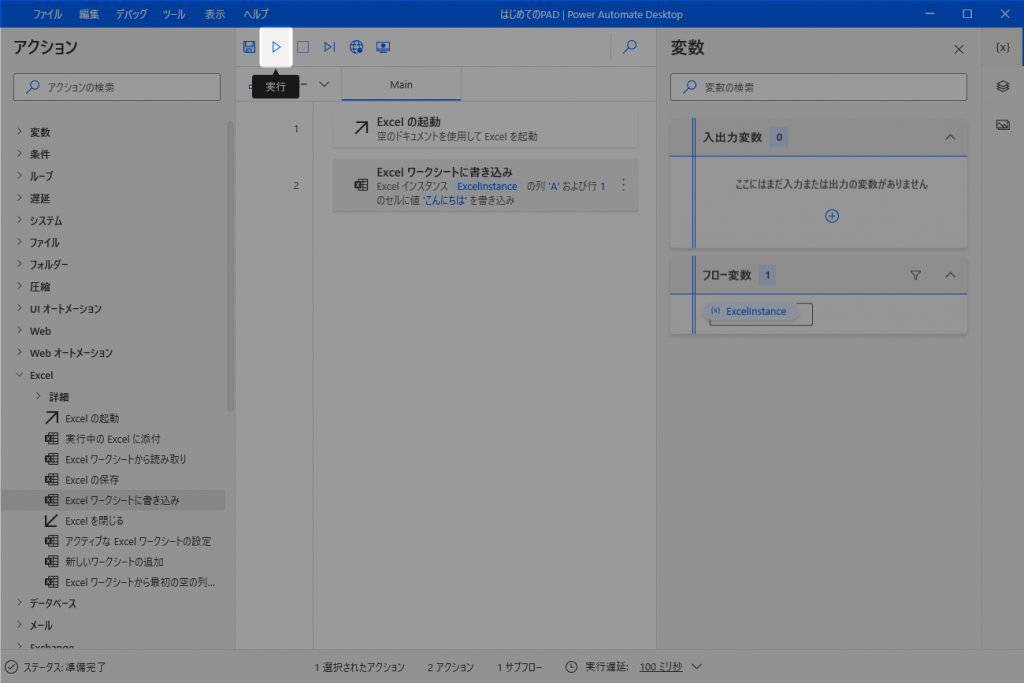This screenshot has height=683, width=1024.
Task: Select the Excel の保存 action
Action: (92, 480)
